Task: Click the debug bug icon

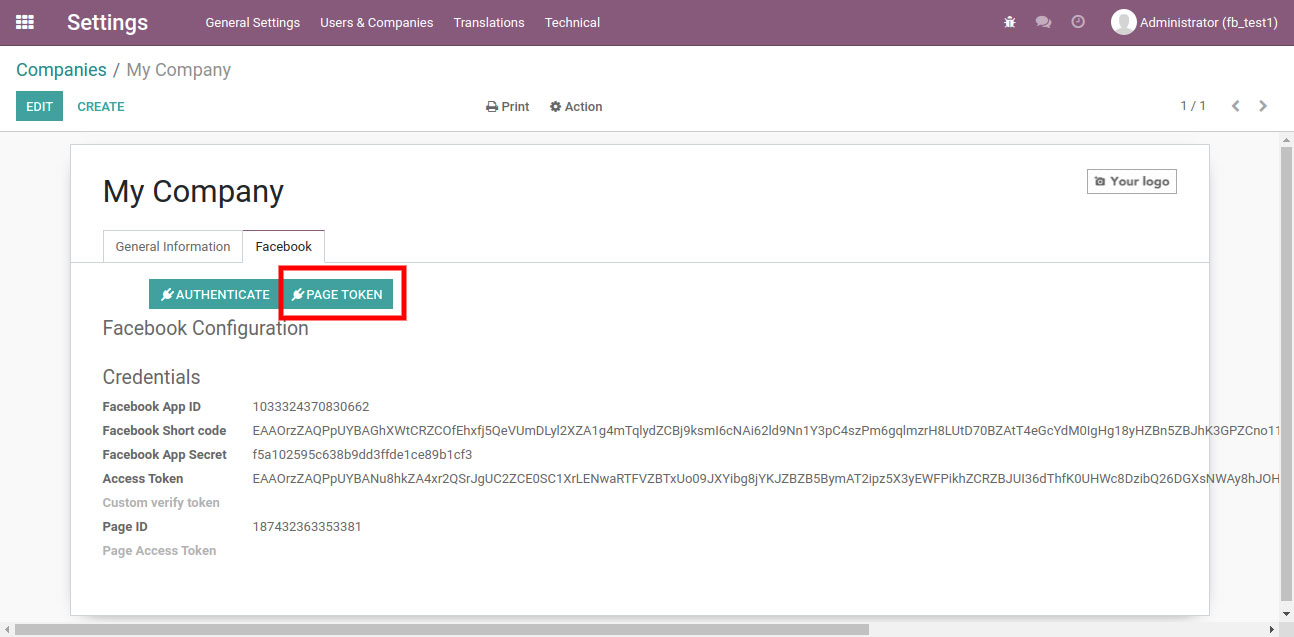Action: point(1010,22)
